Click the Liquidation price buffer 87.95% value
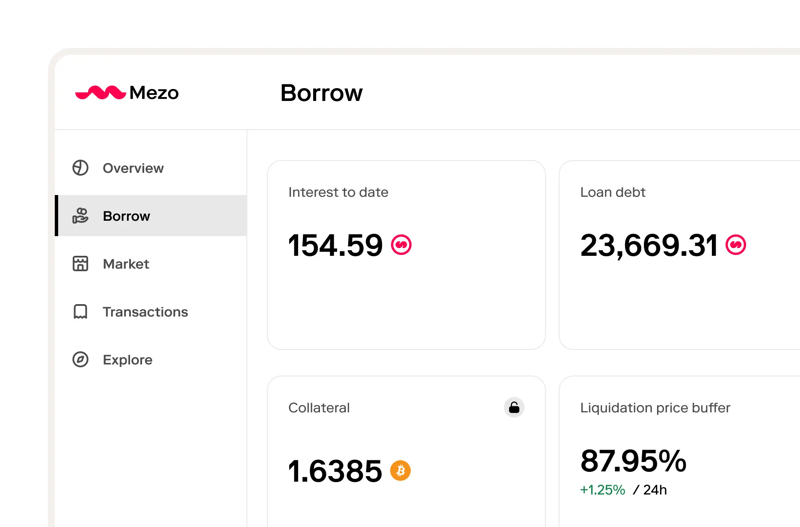 click(633, 461)
